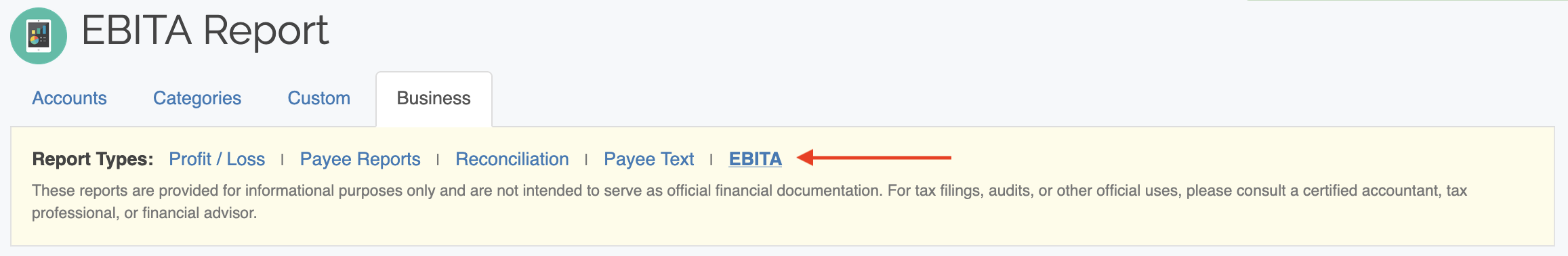Image resolution: width=1568 pixels, height=256 pixels.
Task: Go to Payee Reports
Action: 360,159
